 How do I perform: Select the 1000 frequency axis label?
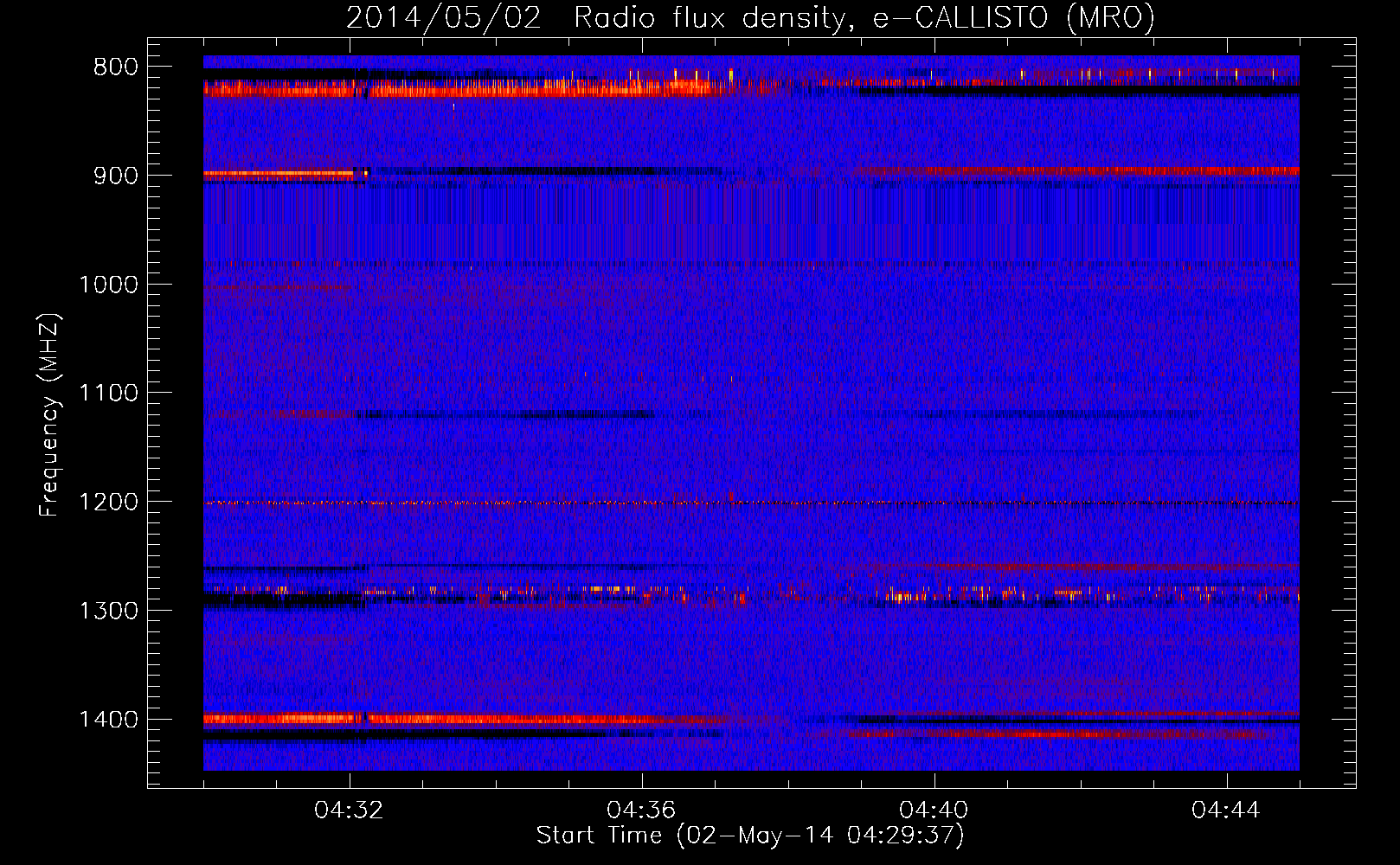click(108, 285)
